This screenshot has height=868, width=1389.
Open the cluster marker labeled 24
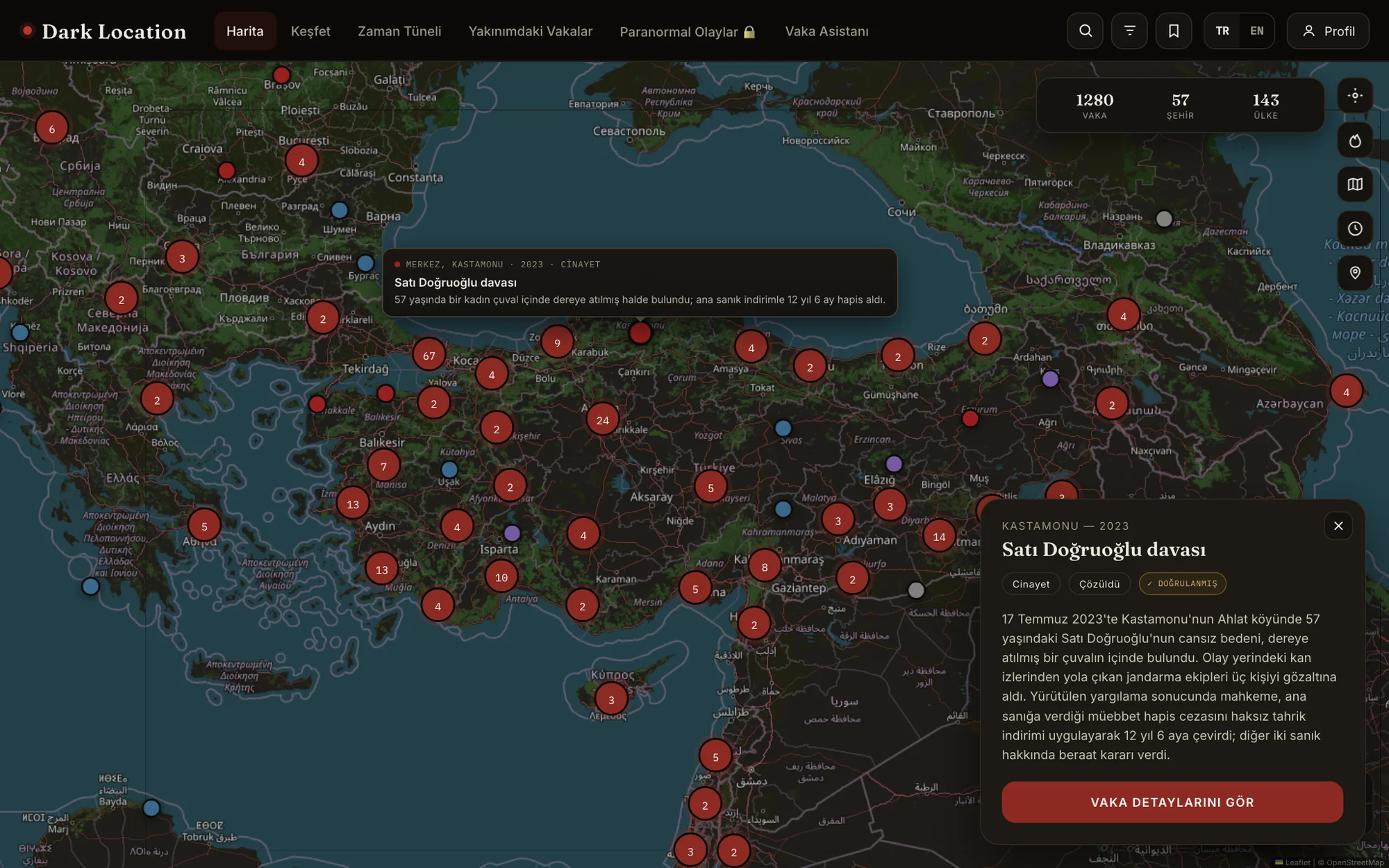pos(603,420)
